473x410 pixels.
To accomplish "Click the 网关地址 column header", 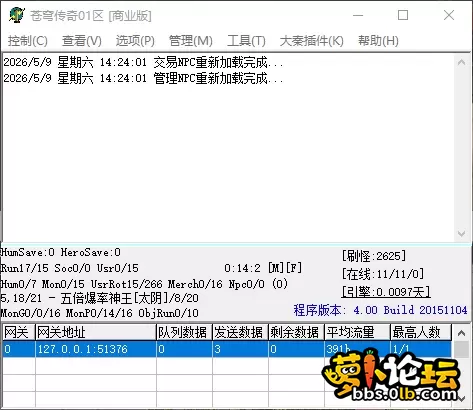I will [x=96, y=332].
